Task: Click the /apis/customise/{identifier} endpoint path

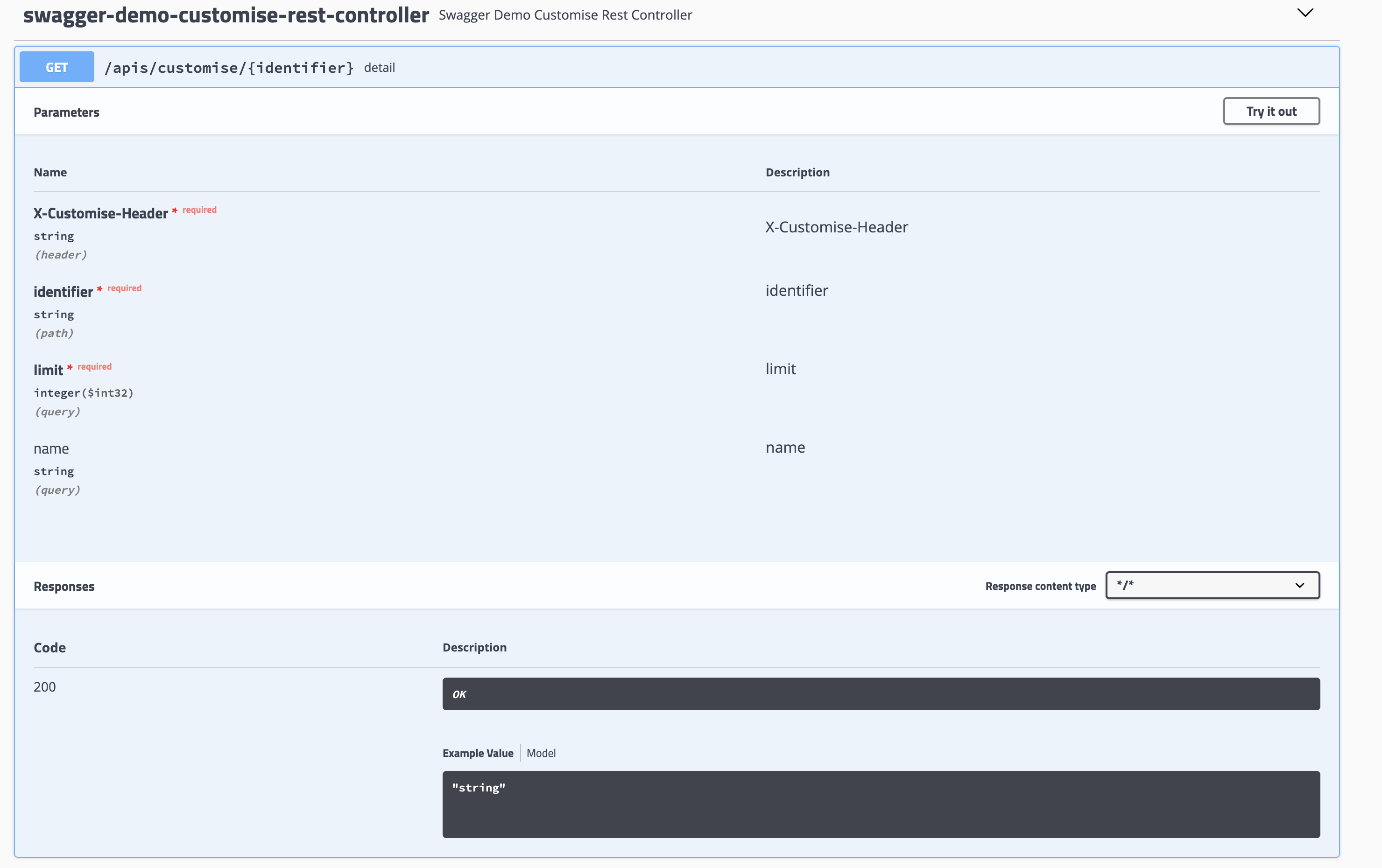Action: [229, 68]
